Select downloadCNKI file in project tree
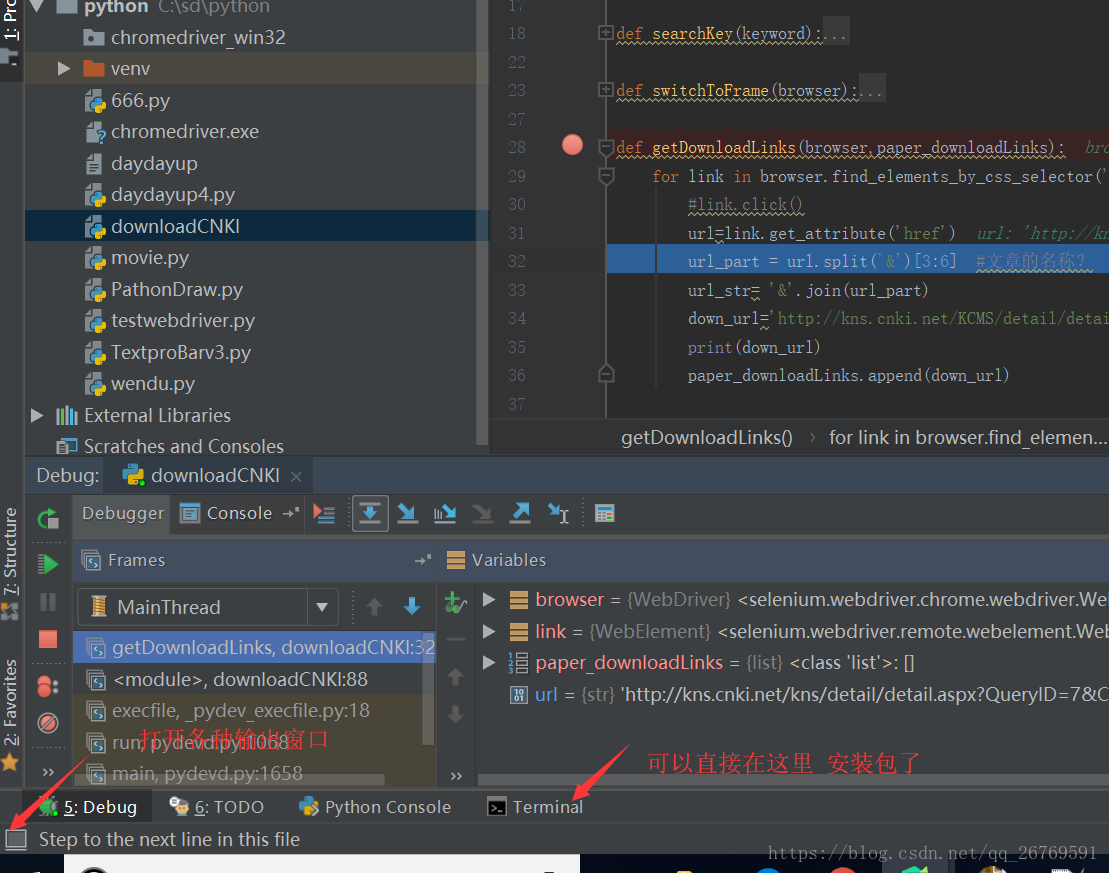1109x873 pixels. click(162, 226)
